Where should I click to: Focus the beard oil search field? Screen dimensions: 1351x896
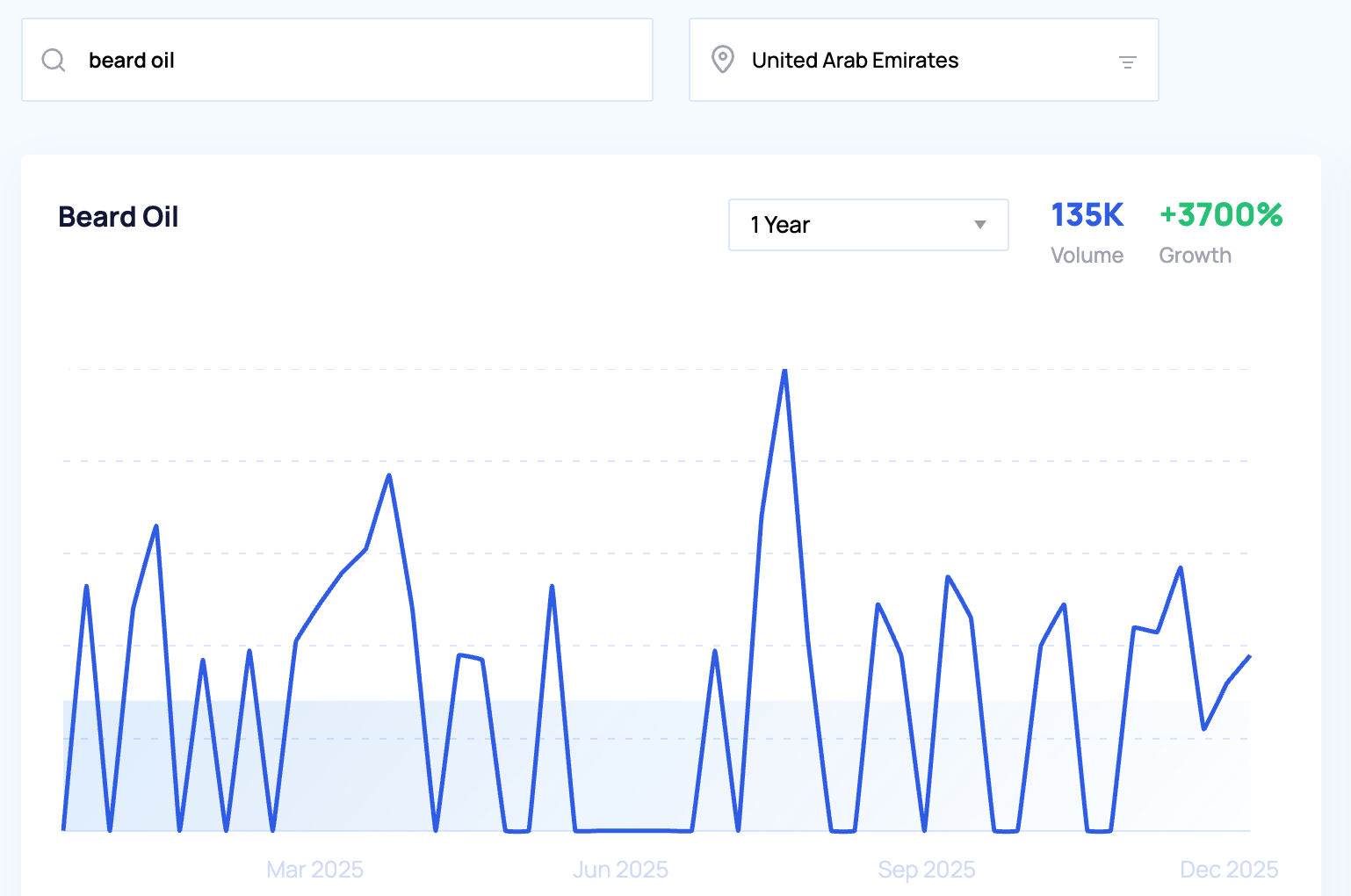click(351, 60)
